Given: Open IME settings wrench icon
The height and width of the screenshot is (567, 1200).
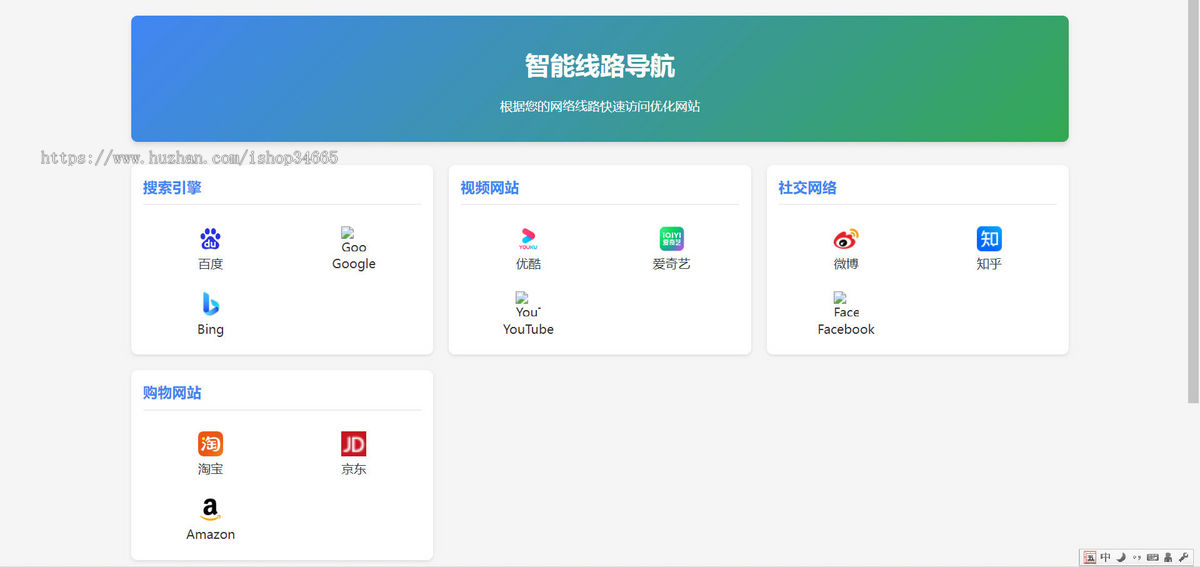Looking at the screenshot, I should click(x=1184, y=557).
